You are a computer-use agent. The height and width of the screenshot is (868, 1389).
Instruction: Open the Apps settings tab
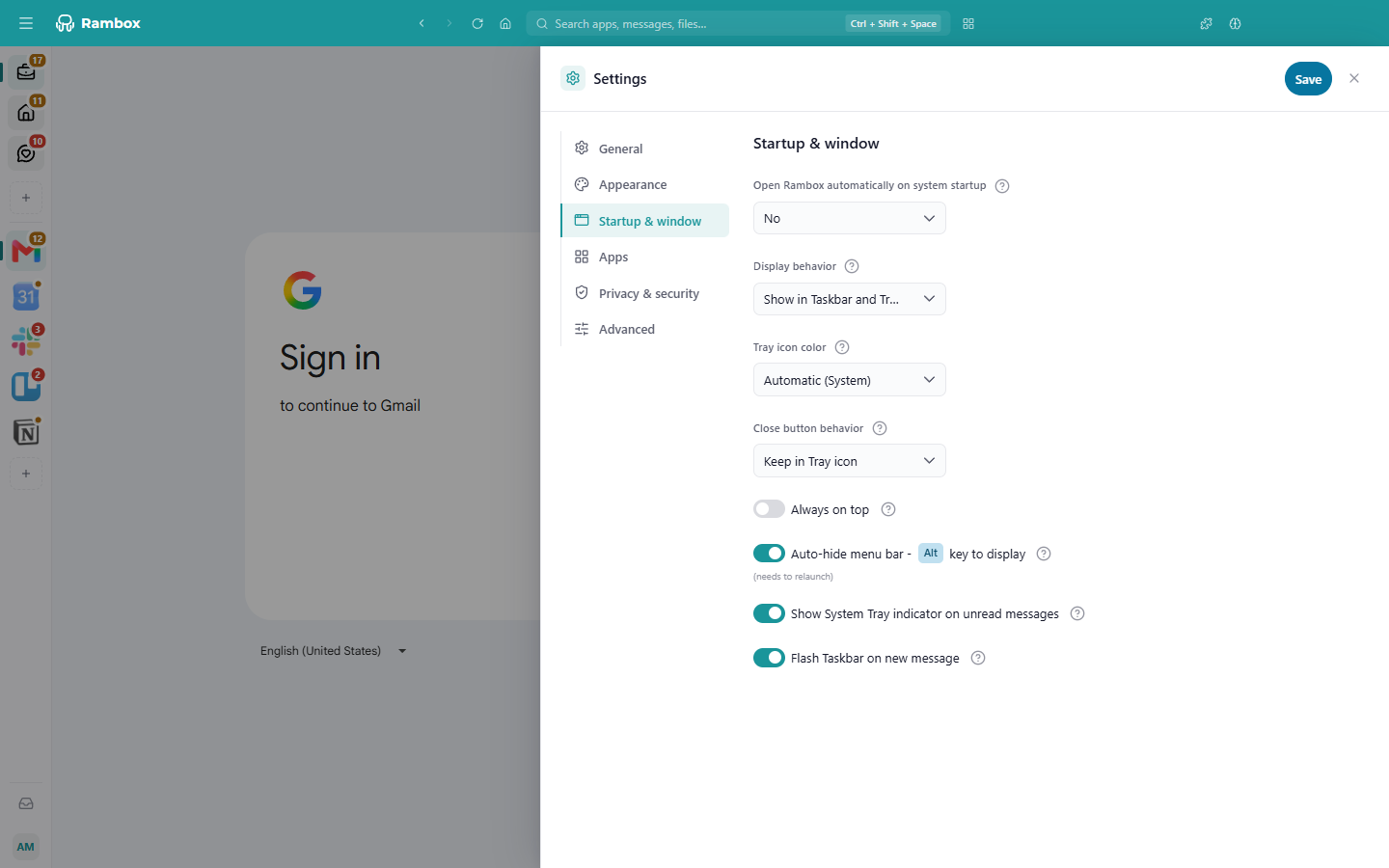click(x=644, y=257)
